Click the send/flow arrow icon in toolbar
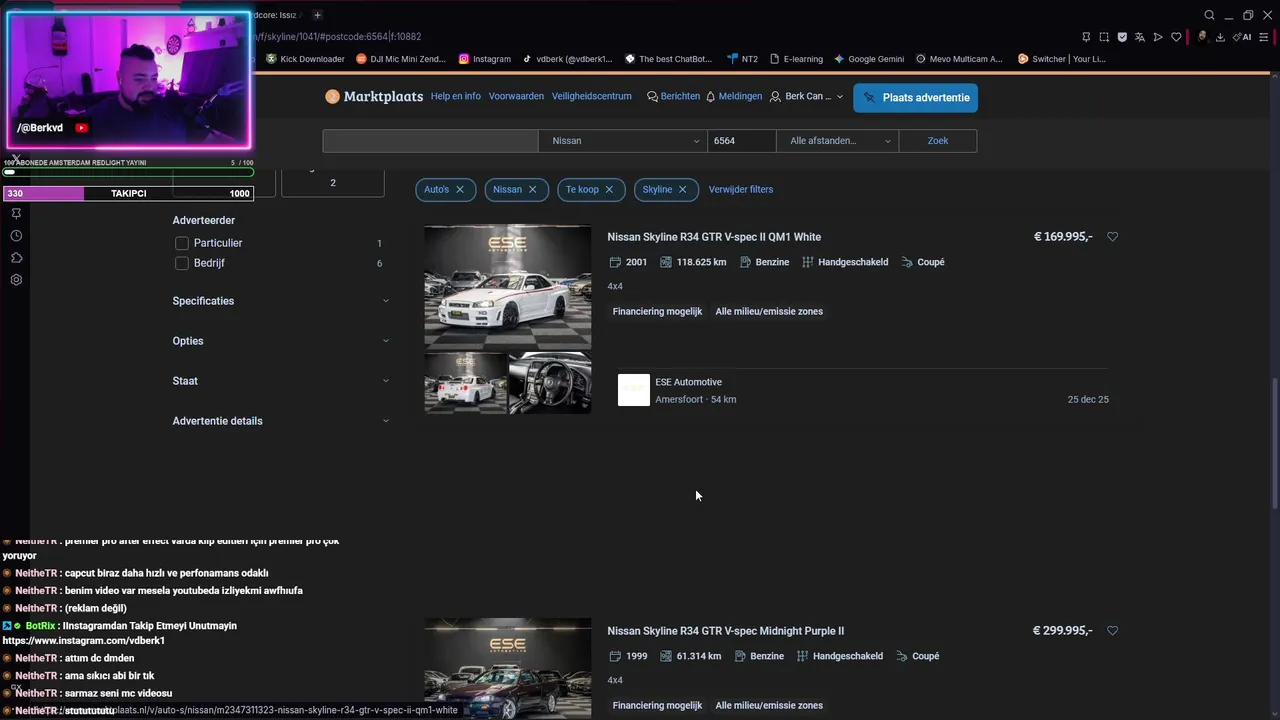Screen dimensions: 1280x720 tap(1158, 37)
